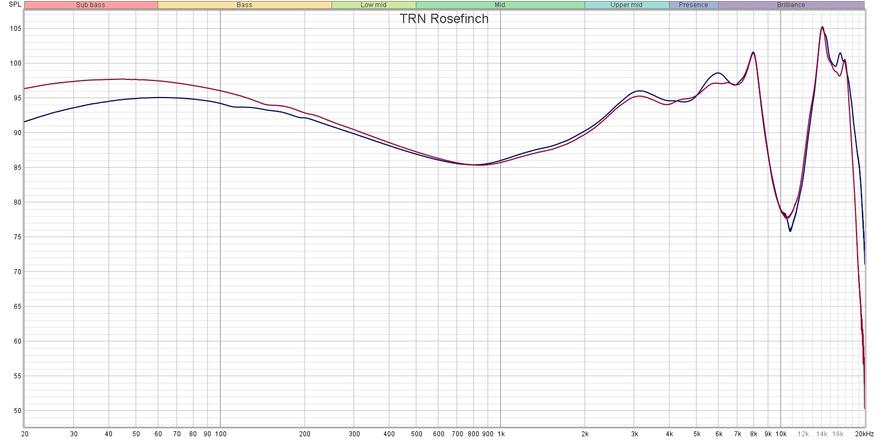
Task: Click the 300 Hz frequency axis label
Action: 354,434
